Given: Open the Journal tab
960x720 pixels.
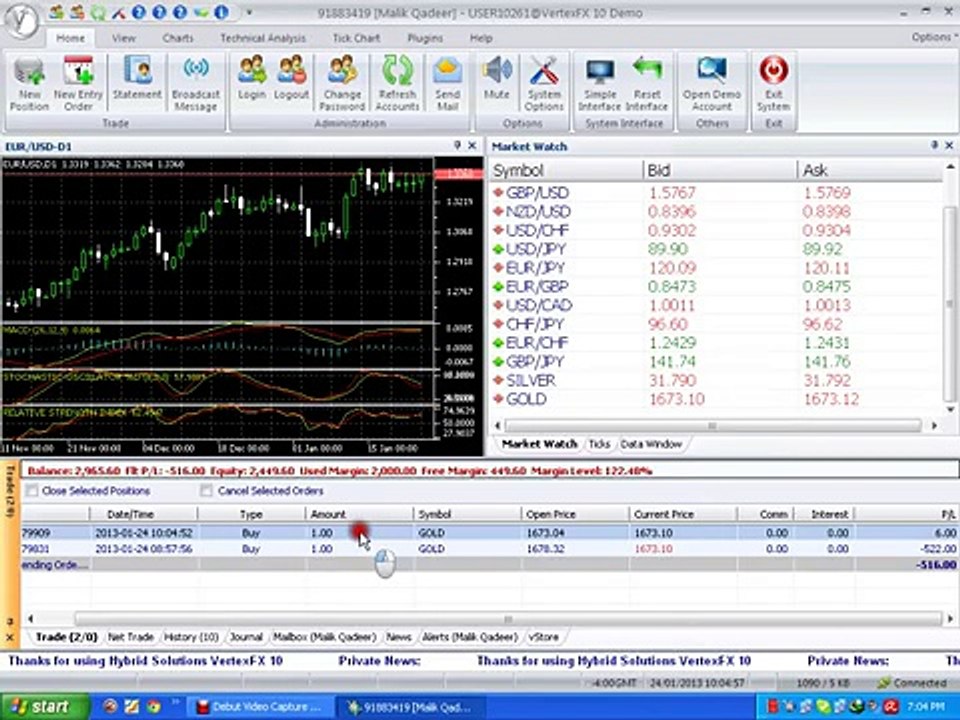Looking at the screenshot, I should click(x=246, y=637).
